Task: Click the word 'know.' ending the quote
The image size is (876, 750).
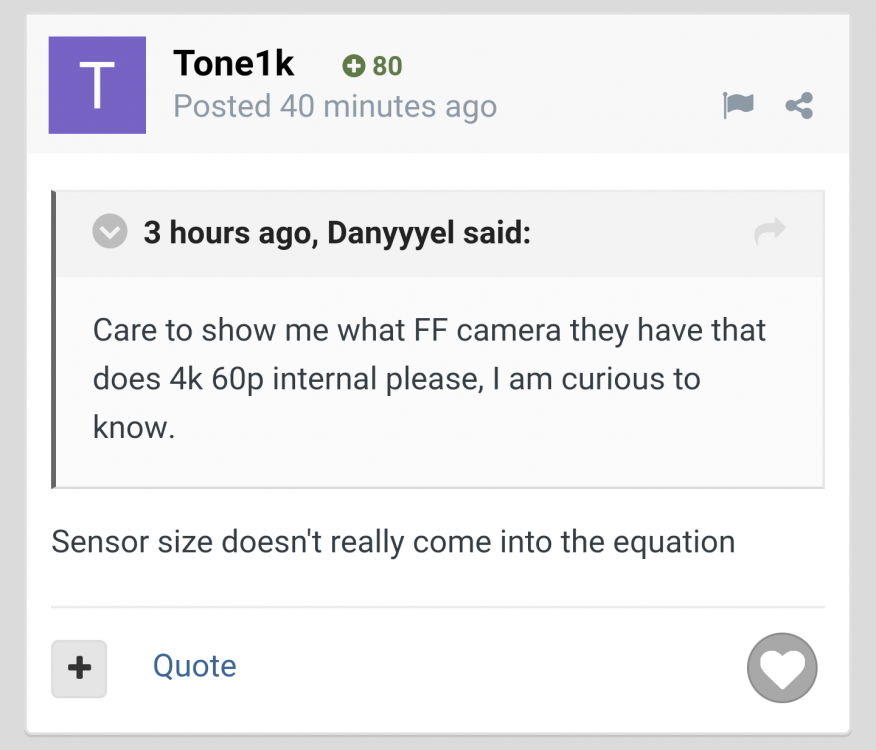Action: pyautogui.click(x=134, y=427)
